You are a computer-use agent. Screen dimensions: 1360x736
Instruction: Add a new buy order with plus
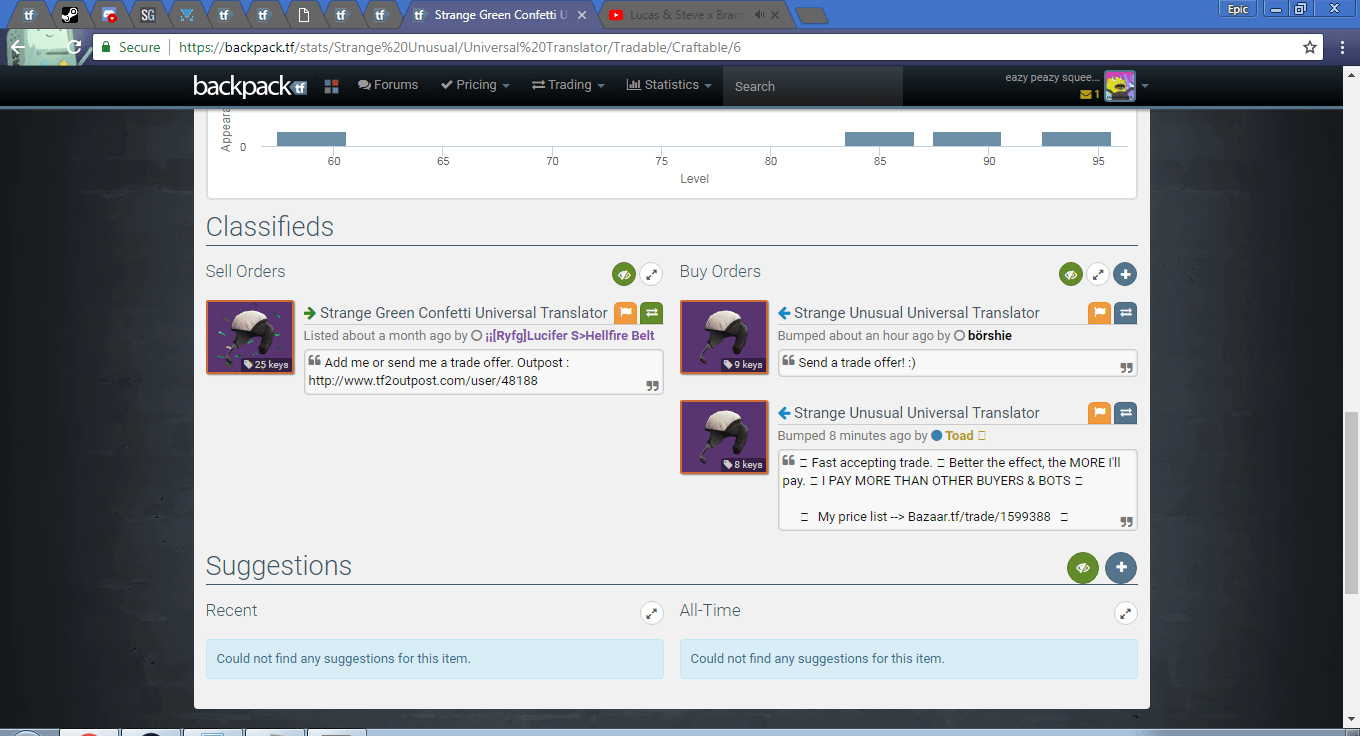tap(1125, 274)
